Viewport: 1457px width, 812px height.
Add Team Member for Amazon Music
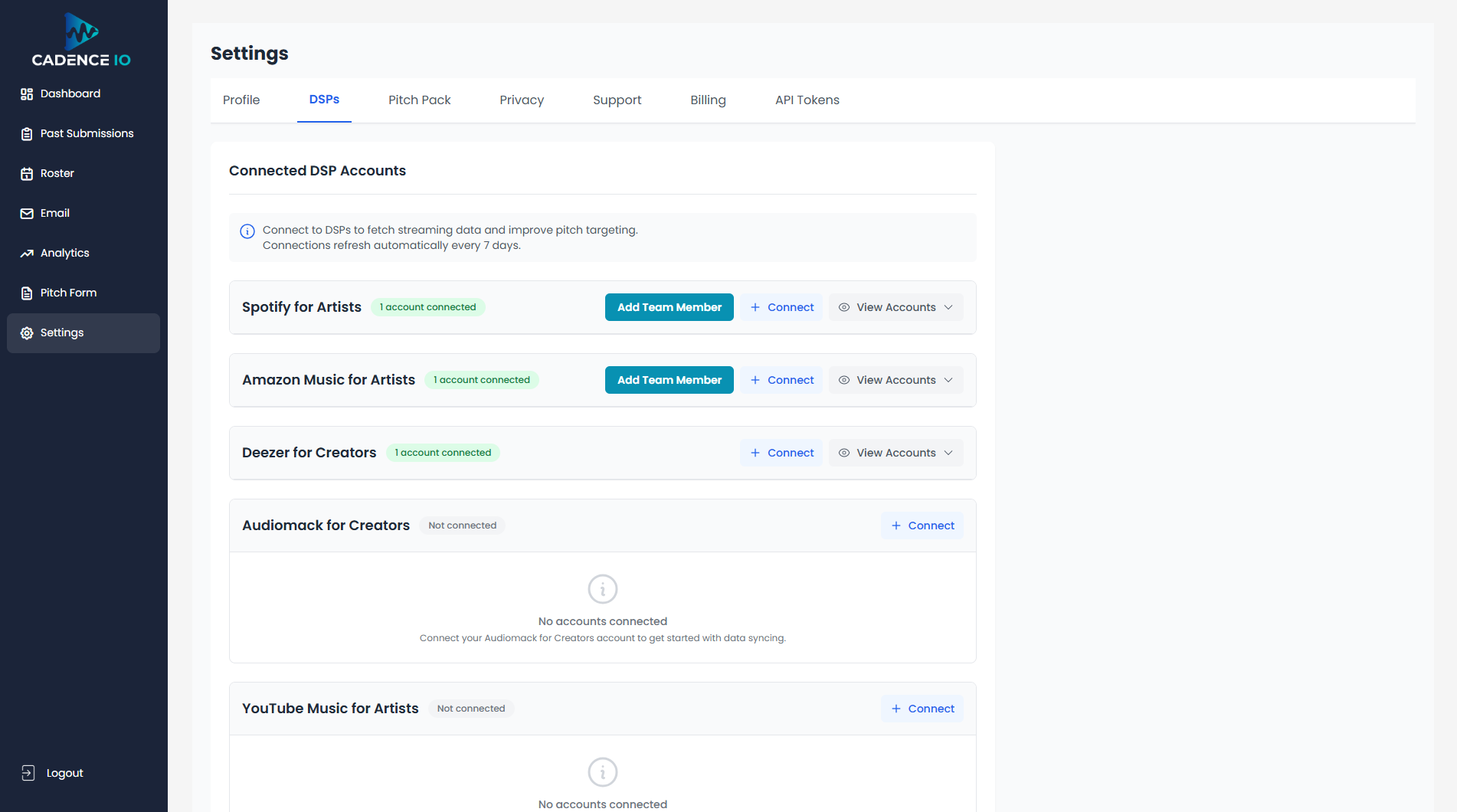pos(670,380)
